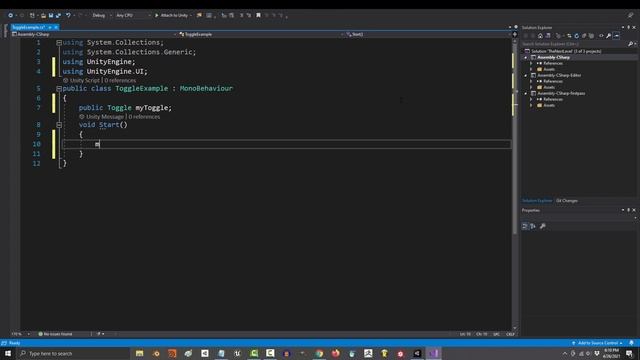Click the 'No issues found' status indicator

pos(56,334)
